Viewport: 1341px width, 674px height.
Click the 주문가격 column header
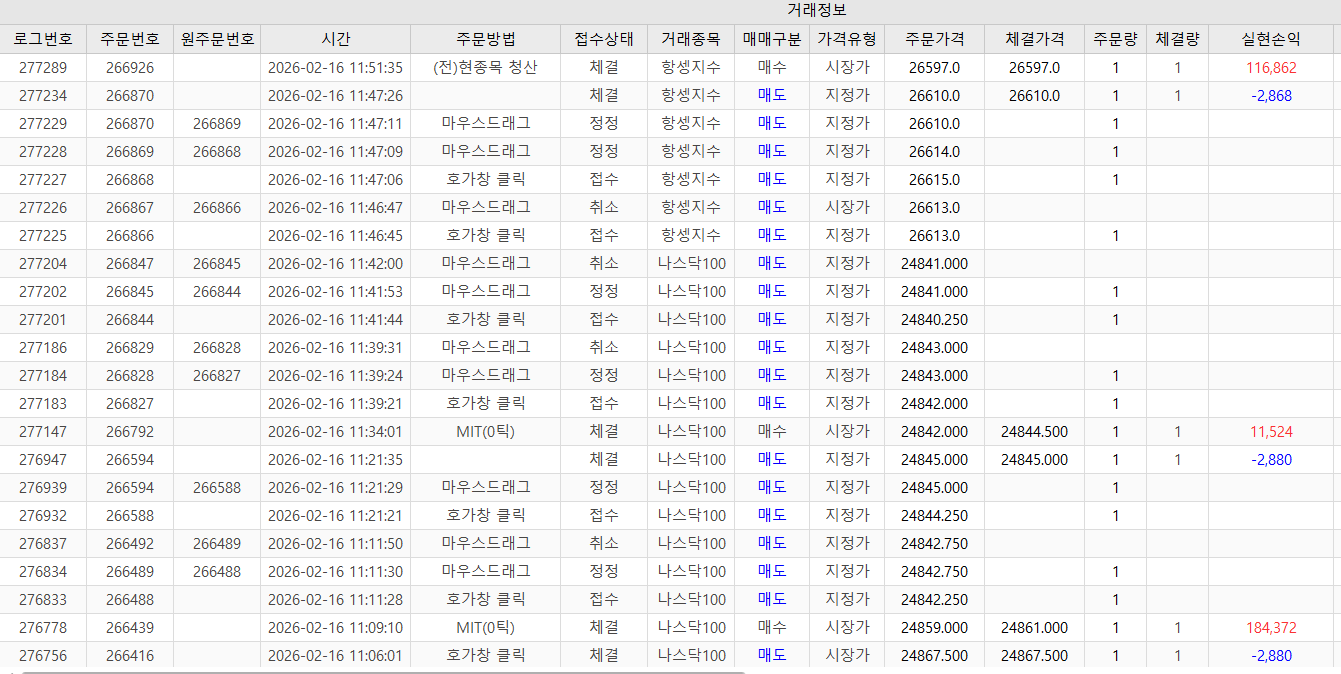coord(935,39)
